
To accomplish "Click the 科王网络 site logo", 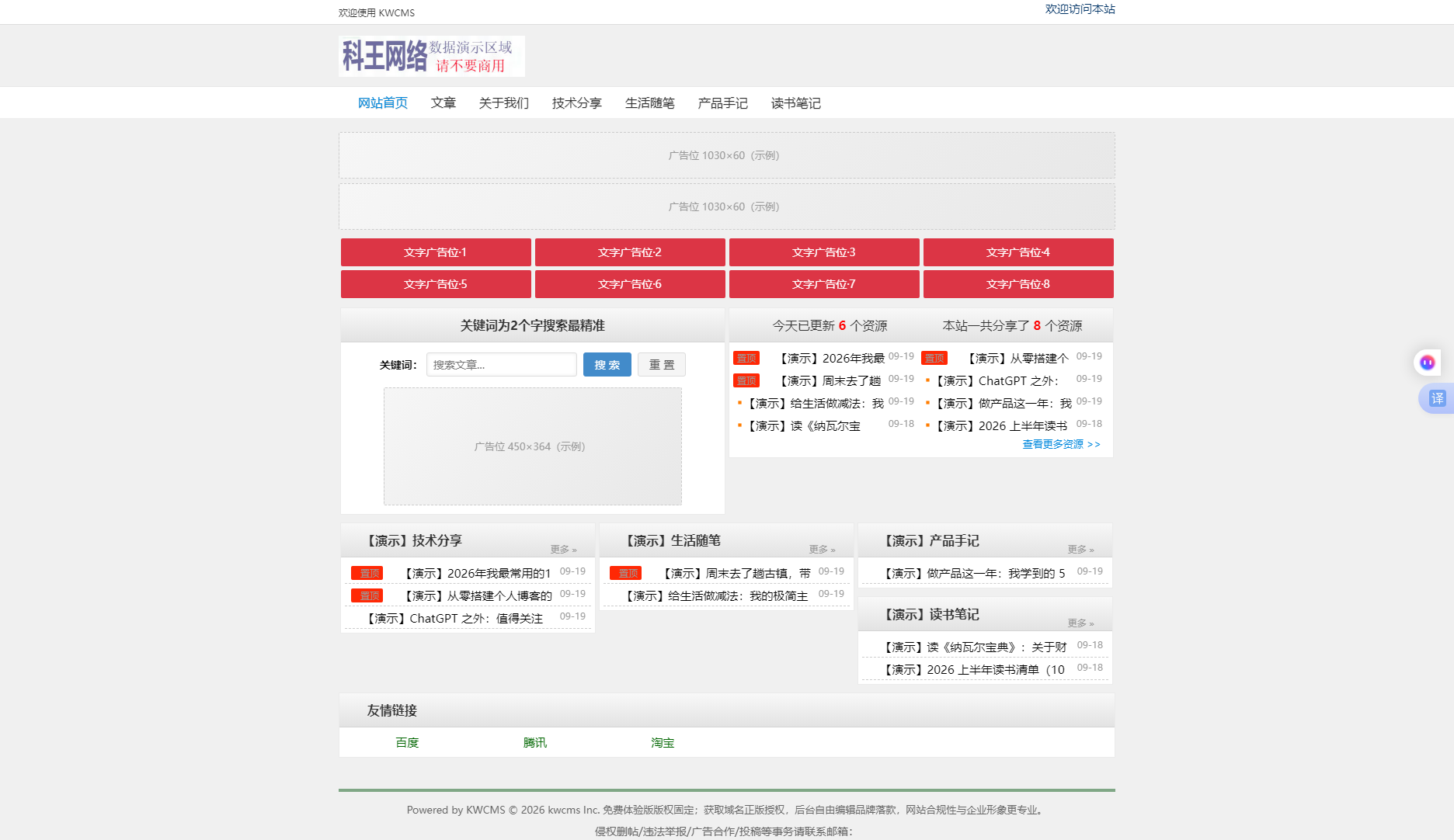I will coord(432,56).
